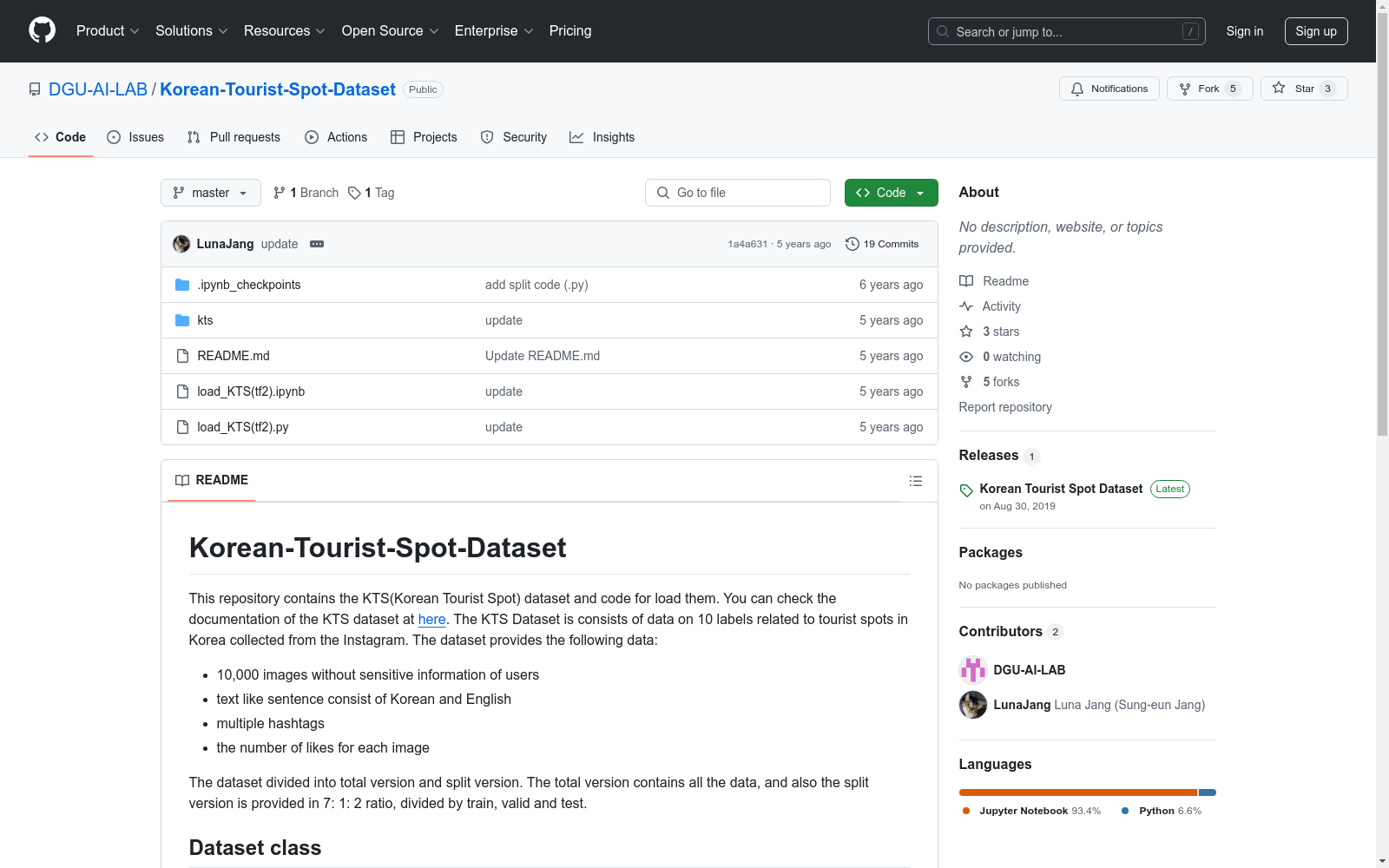Click the Notifications button
Image resolution: width=1389 pixels, height=868 pixels.
[1109, 89]
